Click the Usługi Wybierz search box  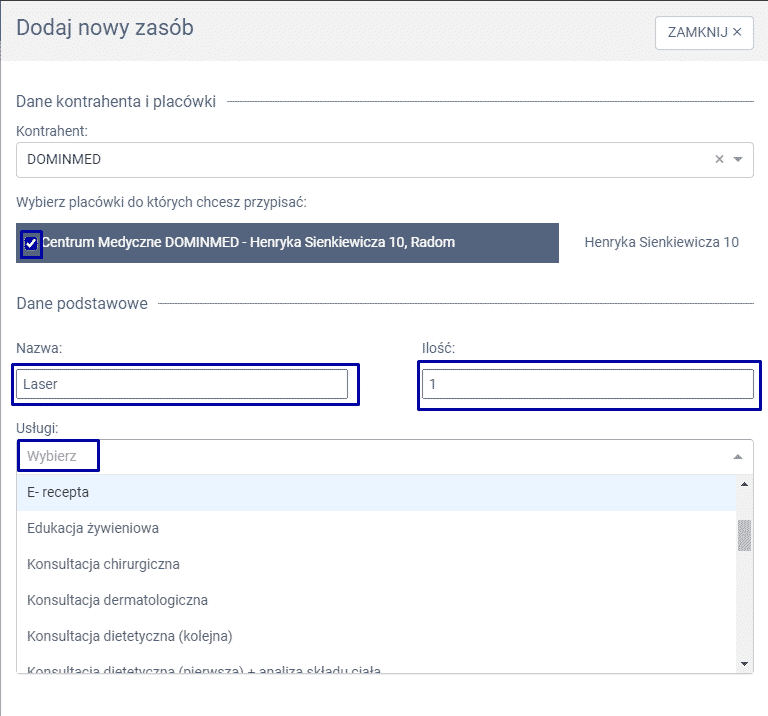click(x=60, y=456)
